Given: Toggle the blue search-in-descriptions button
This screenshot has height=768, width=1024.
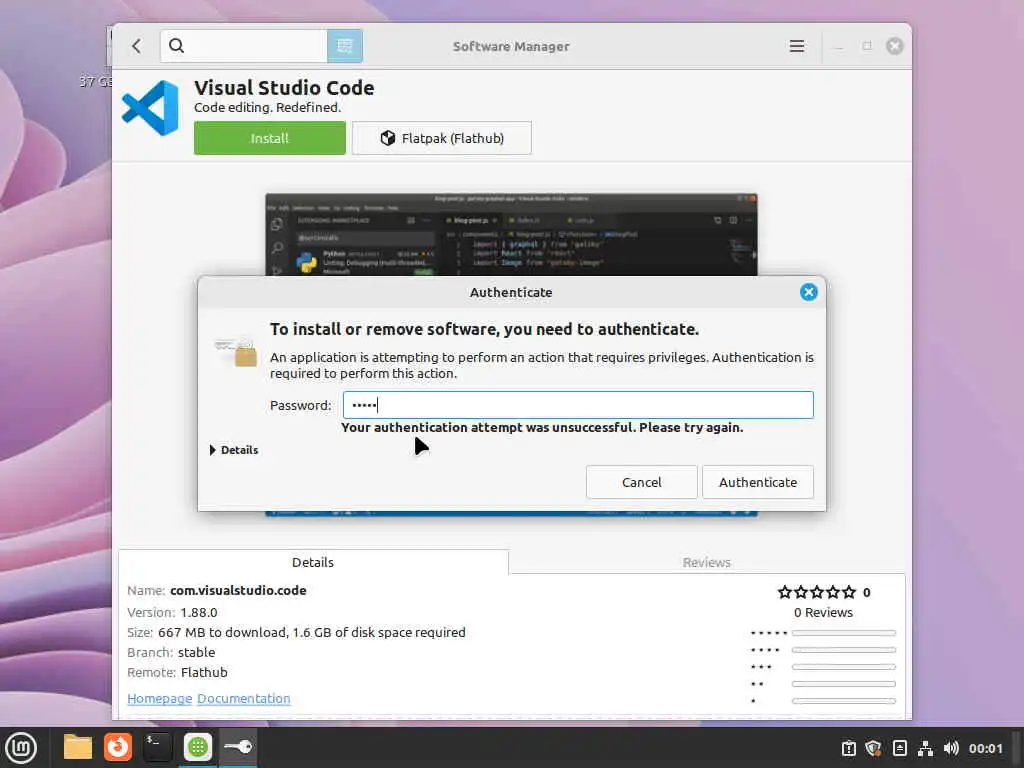Looking at the screenshot, I should pyautogui.click(x=345, y=46).
